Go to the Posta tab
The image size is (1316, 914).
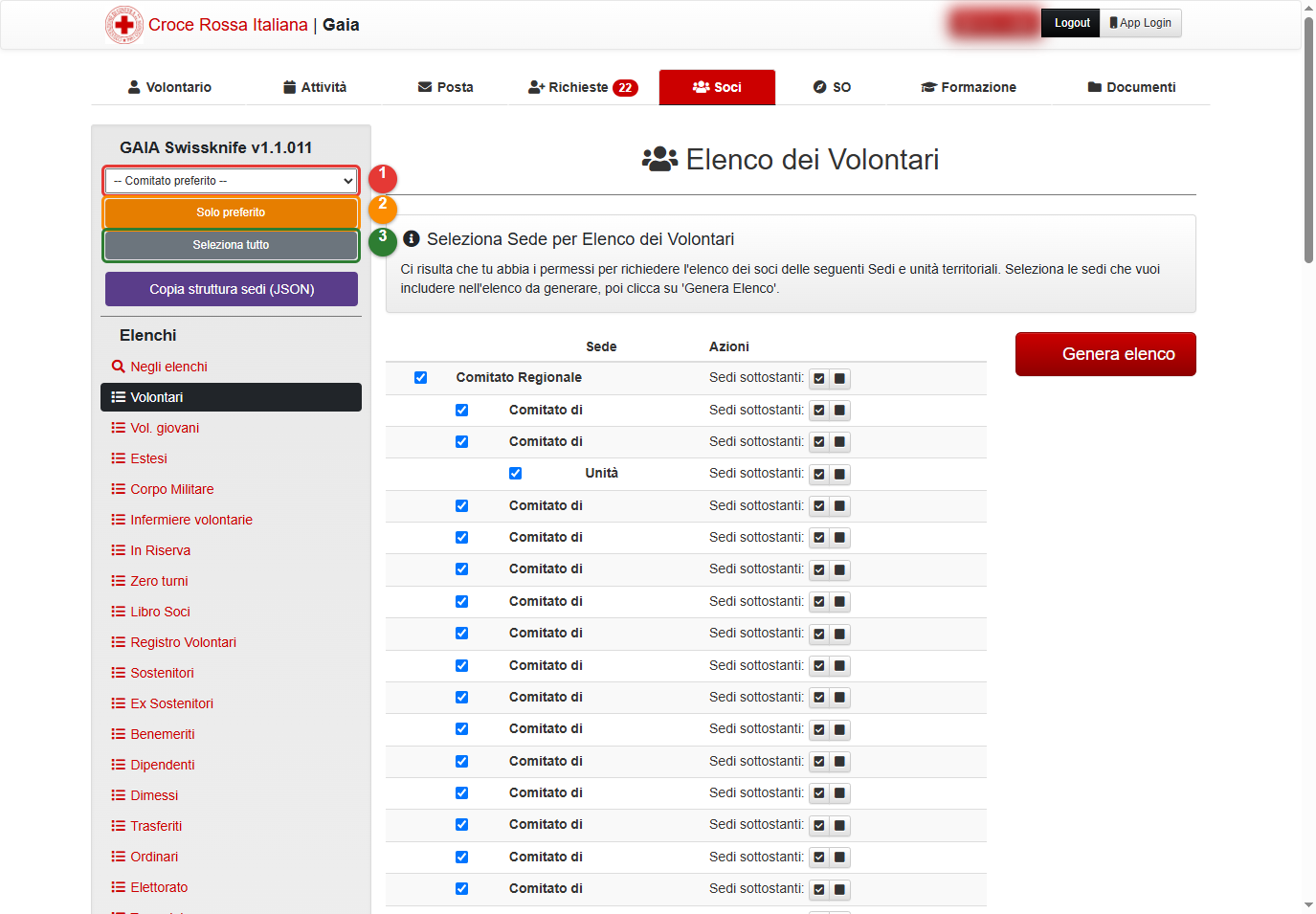(446, 87)
